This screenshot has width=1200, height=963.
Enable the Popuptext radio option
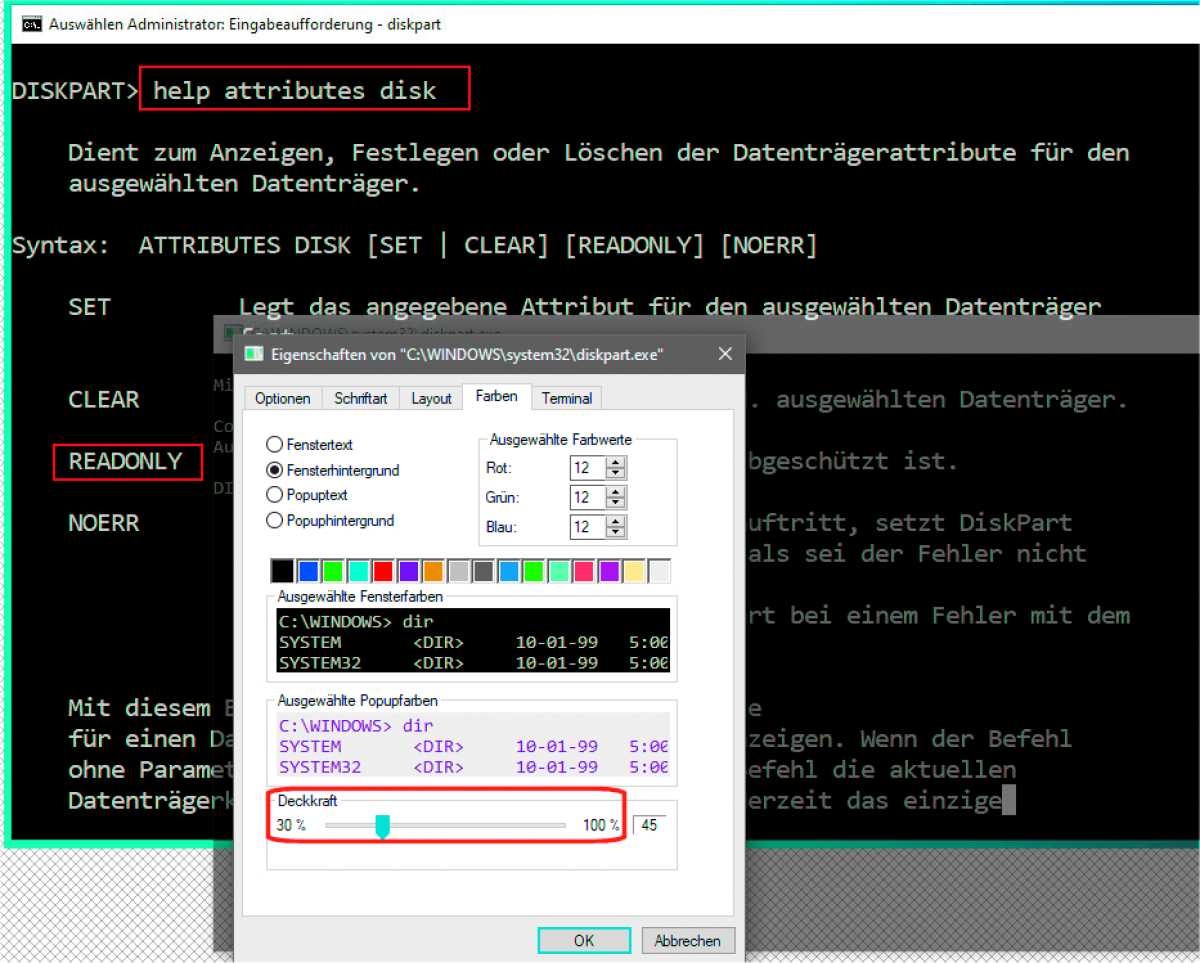(274, 494)
